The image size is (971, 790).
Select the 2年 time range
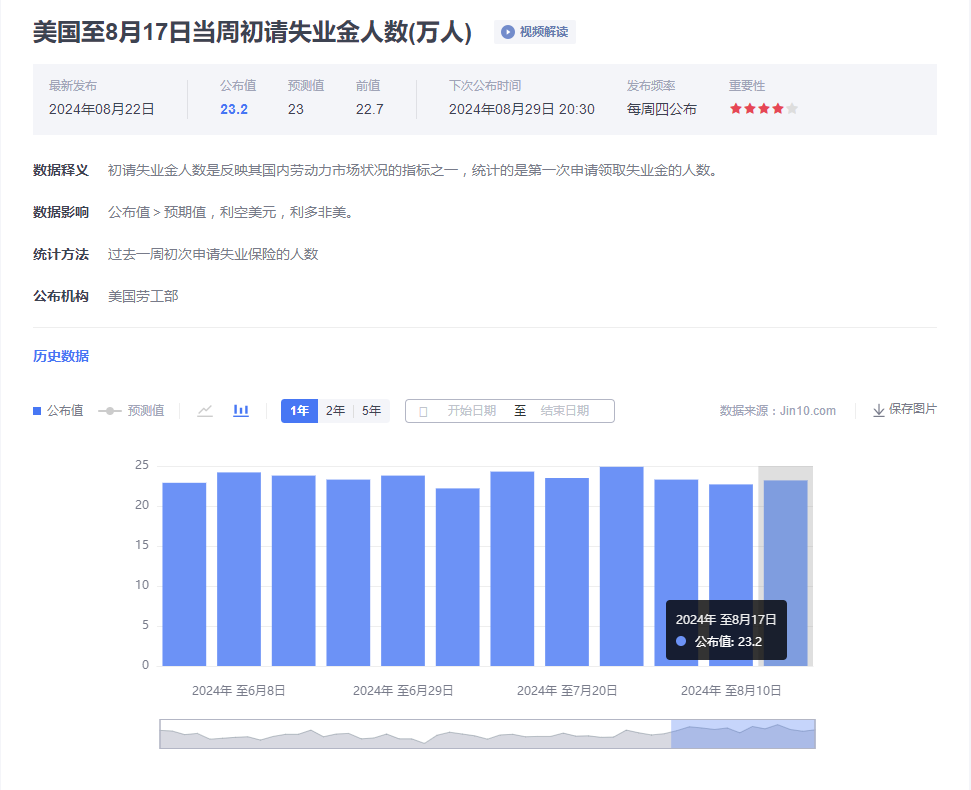[335, 411]
